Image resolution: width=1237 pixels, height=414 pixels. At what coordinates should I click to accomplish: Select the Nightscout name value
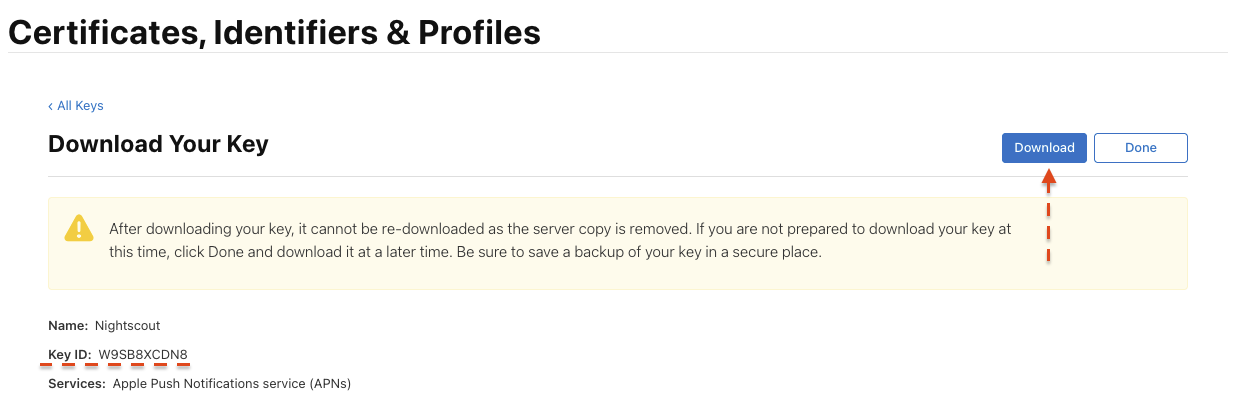point(128,325)
